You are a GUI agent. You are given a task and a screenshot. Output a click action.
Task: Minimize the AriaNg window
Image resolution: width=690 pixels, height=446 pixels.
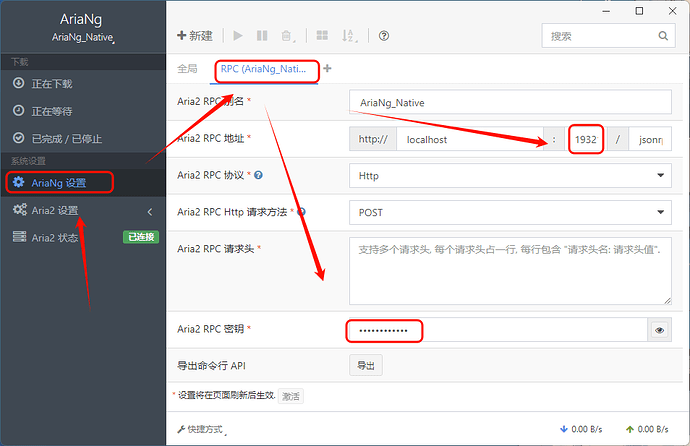point(606,11)
